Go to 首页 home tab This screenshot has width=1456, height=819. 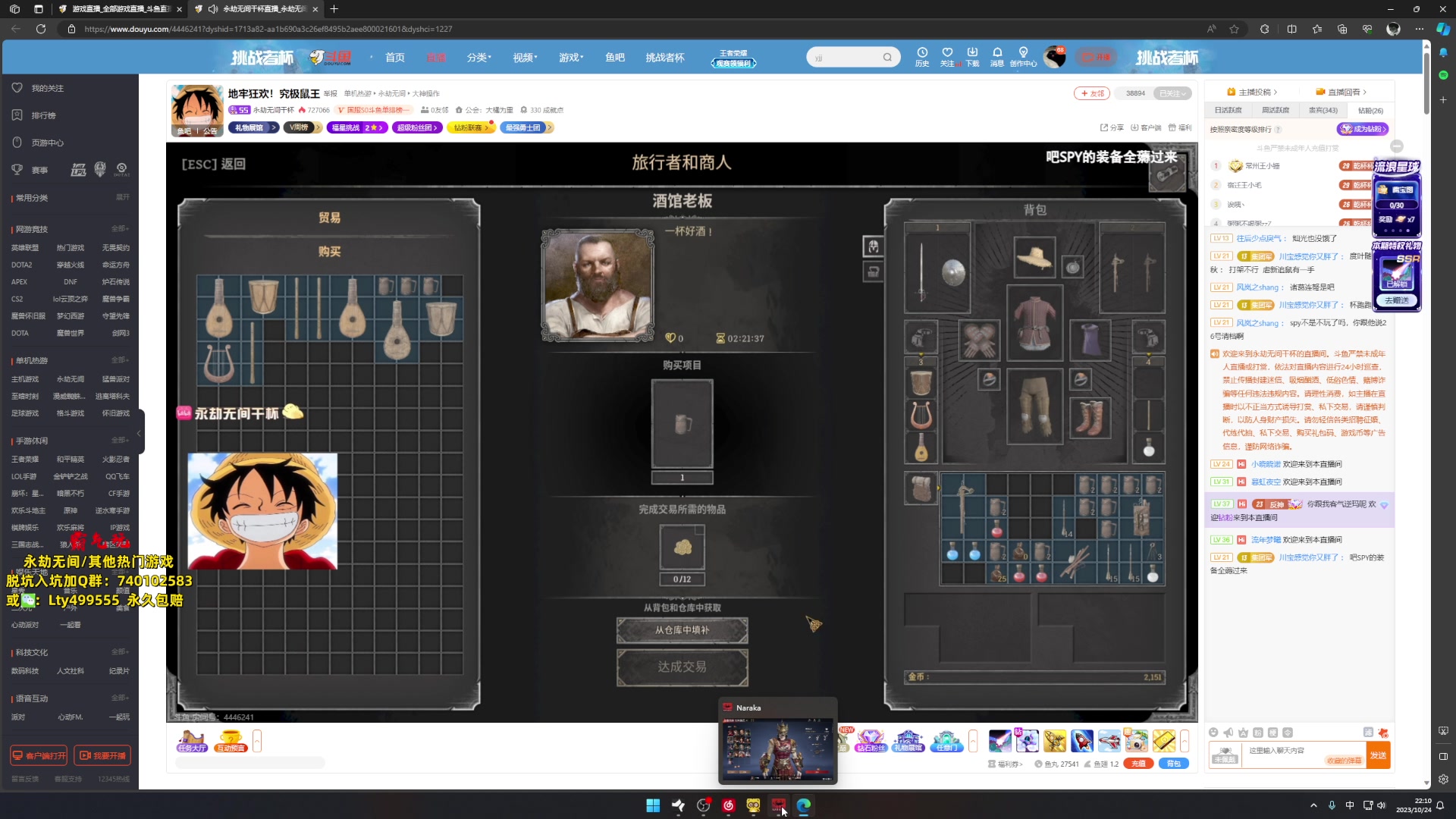[394, 58]
